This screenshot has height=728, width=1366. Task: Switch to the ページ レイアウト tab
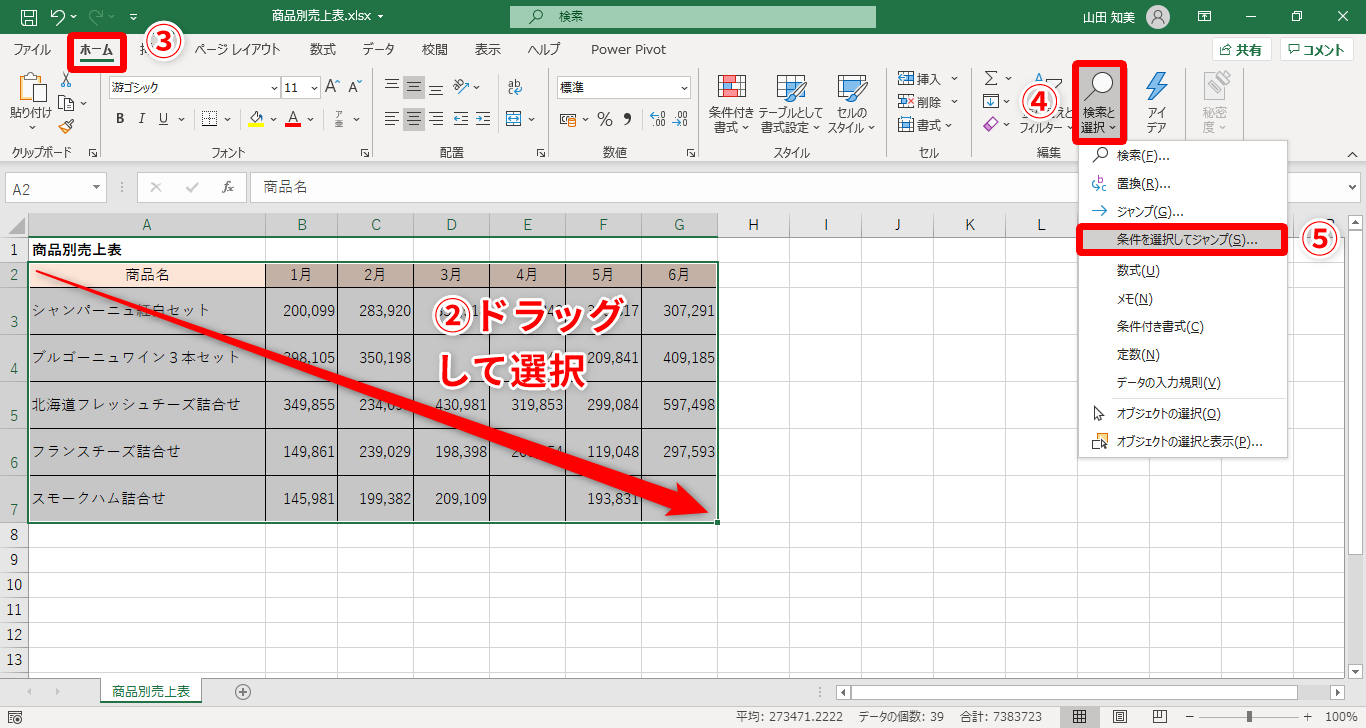pyautogui.click(x=237, y=49)
